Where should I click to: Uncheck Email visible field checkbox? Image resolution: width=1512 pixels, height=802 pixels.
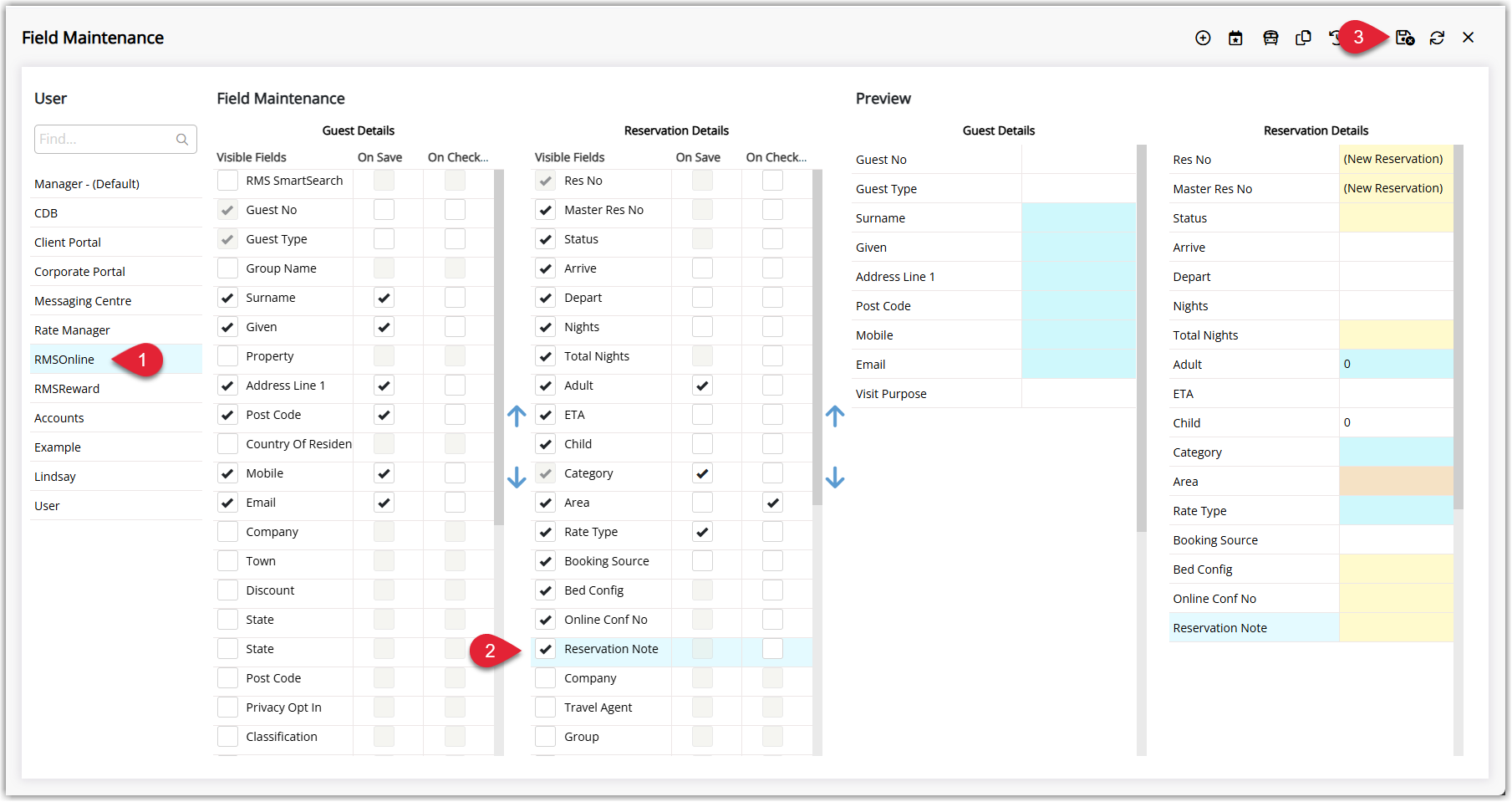[x=227, y=503]
